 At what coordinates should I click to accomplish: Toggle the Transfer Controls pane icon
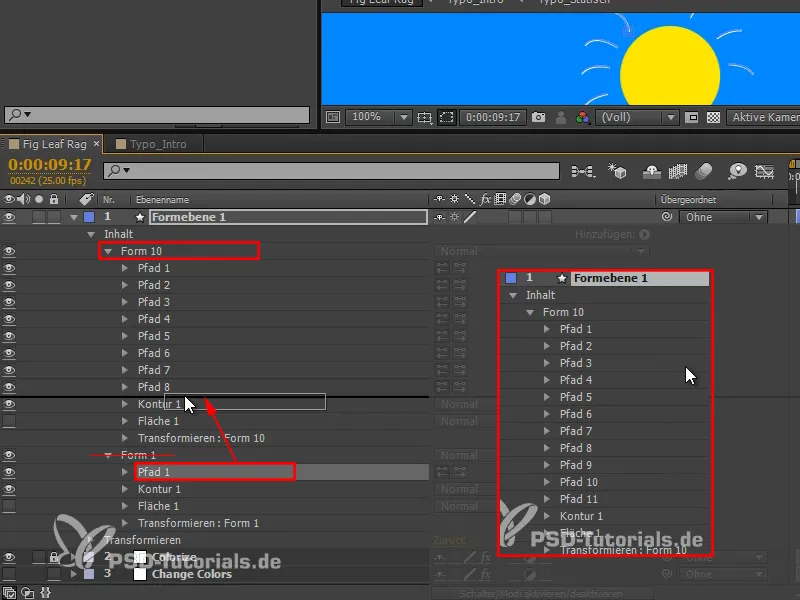point(28,593)
